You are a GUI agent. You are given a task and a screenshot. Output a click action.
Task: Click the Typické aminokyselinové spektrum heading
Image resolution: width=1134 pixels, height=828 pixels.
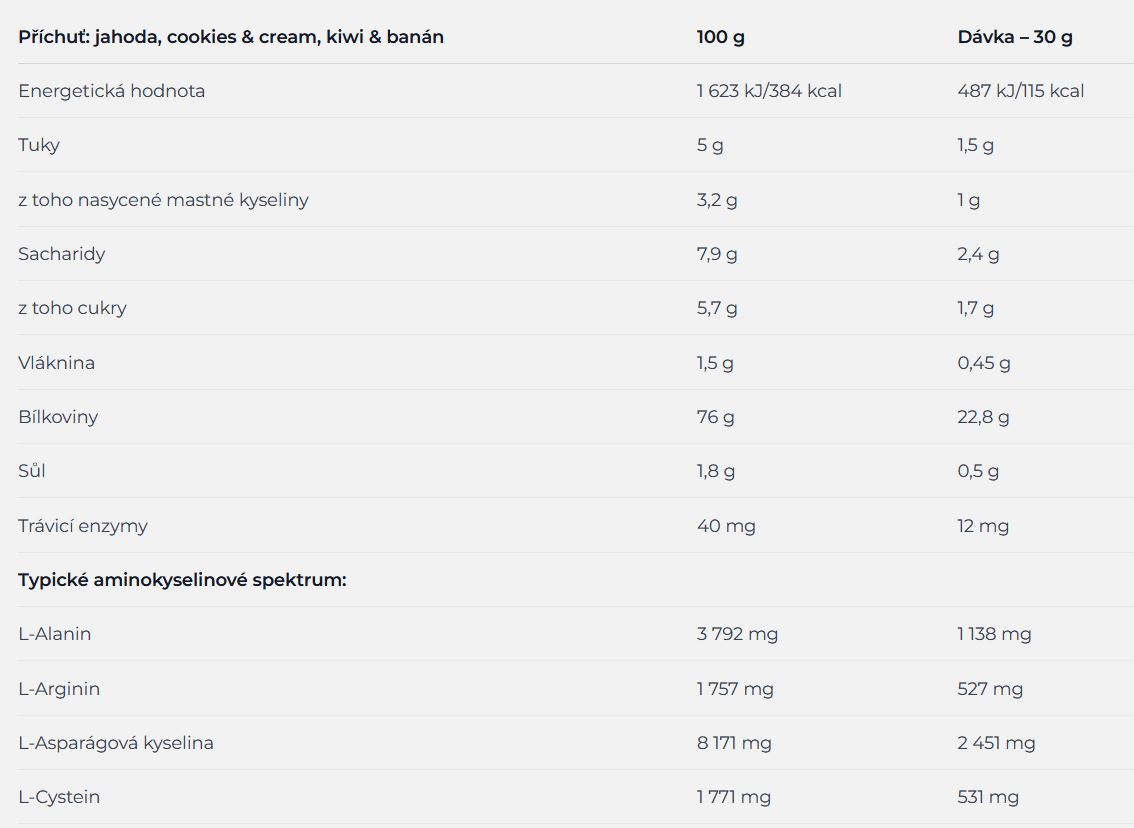[182, 580]
